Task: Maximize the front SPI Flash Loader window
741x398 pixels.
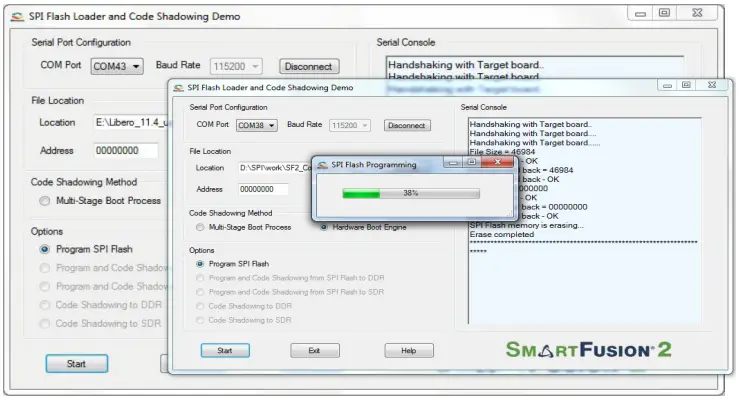Action: tap(686, 85)
